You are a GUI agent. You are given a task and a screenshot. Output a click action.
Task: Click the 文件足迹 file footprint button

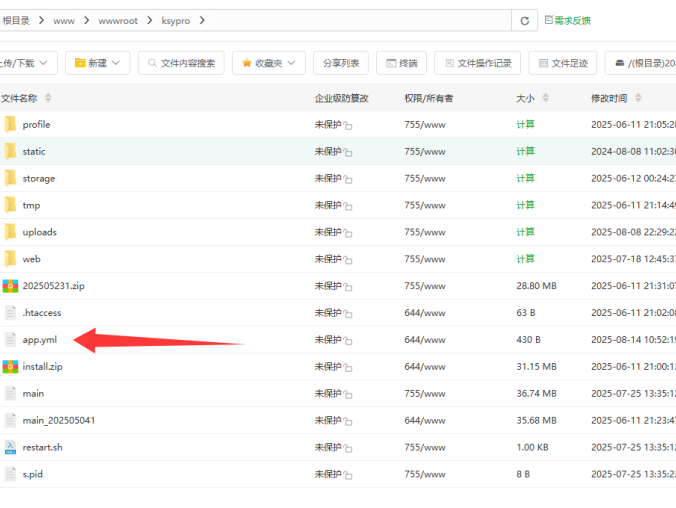562,63
